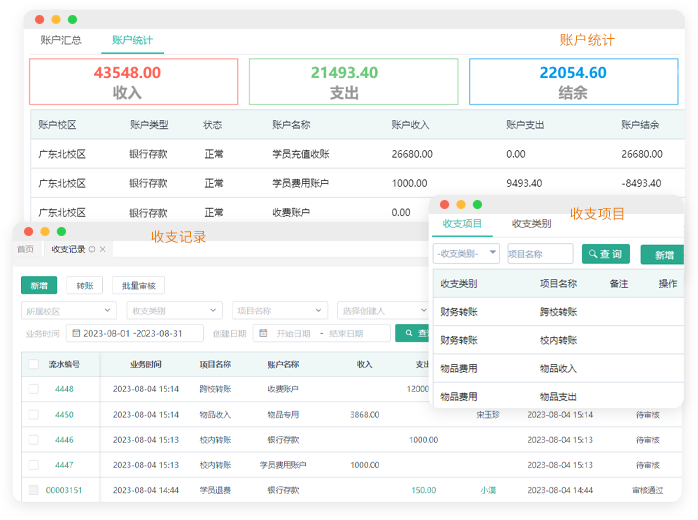Click 校内转账 row in 收支项目 table
Screen dimensions: 698x520
pyautogui.click(x=558, y=340)
